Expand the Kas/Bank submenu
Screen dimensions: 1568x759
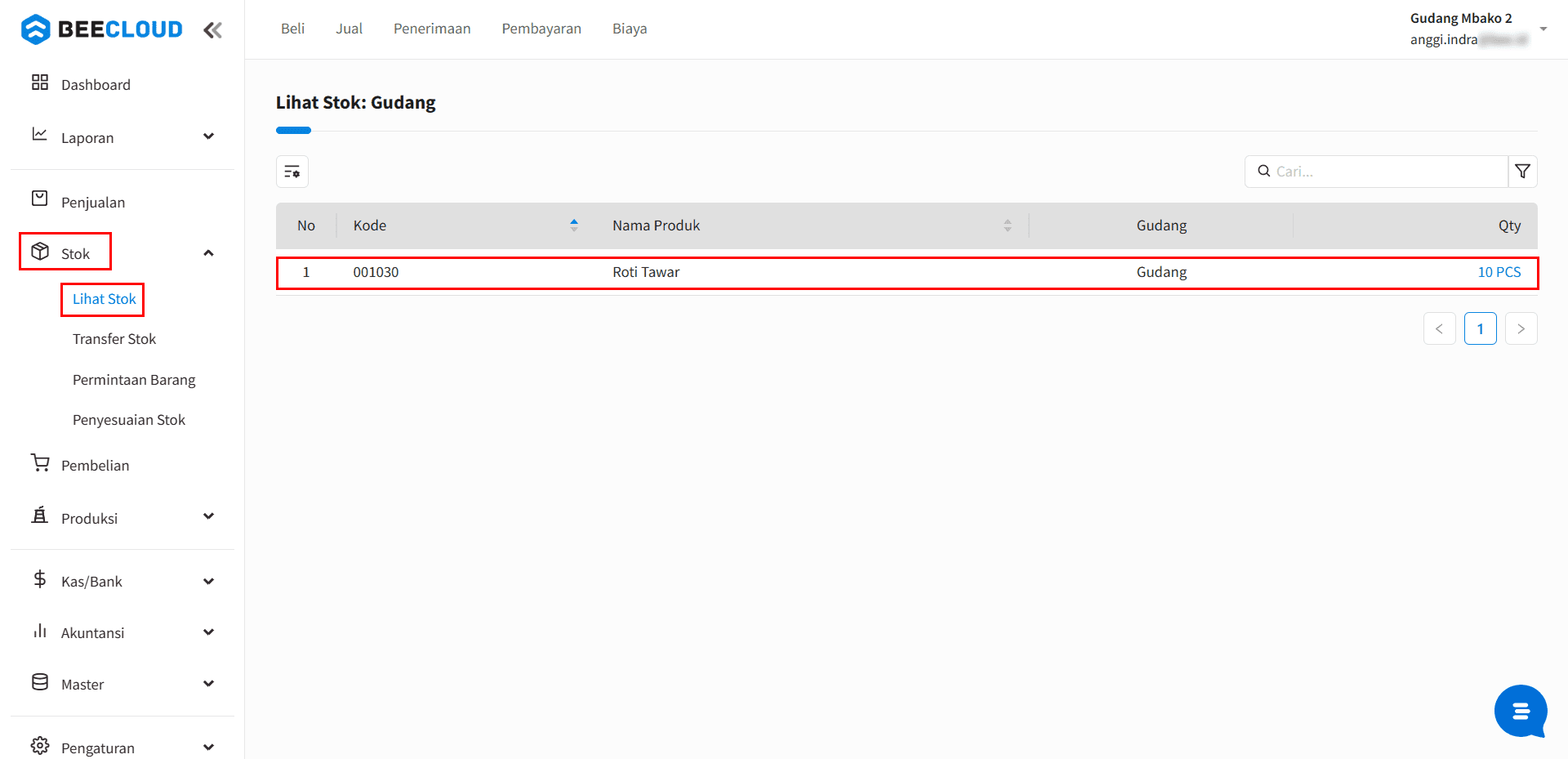tap(208, 582)
